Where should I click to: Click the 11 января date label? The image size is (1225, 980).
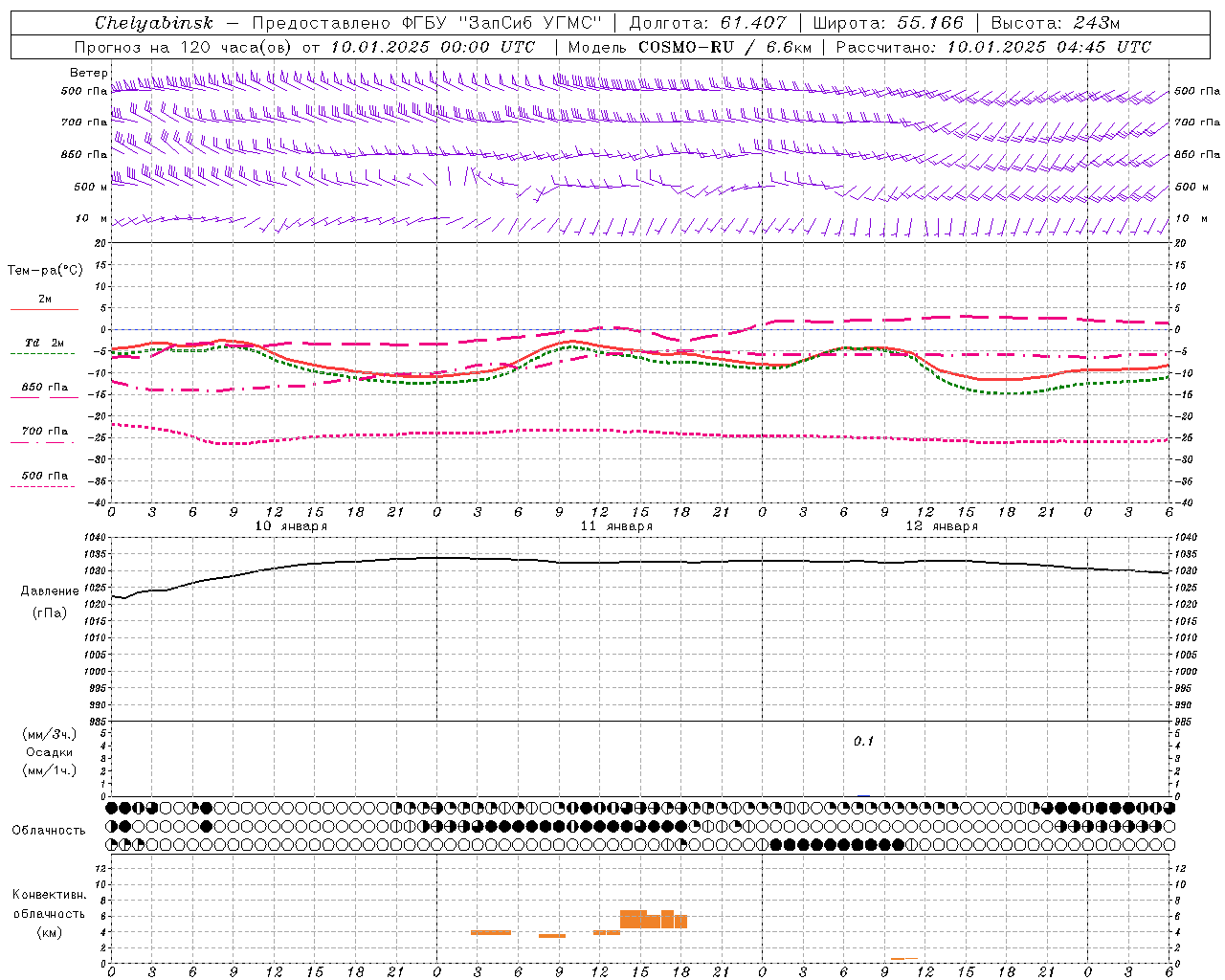click(616, 526)
